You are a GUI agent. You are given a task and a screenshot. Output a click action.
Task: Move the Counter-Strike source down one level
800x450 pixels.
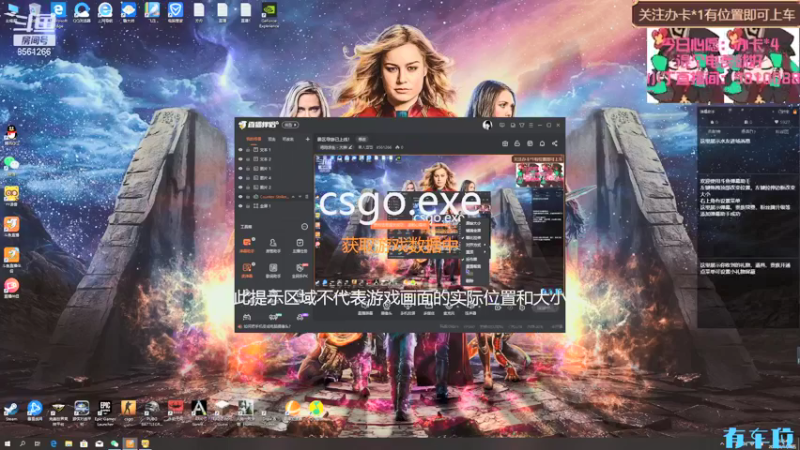pyautogui.click(x=300, y=196)
